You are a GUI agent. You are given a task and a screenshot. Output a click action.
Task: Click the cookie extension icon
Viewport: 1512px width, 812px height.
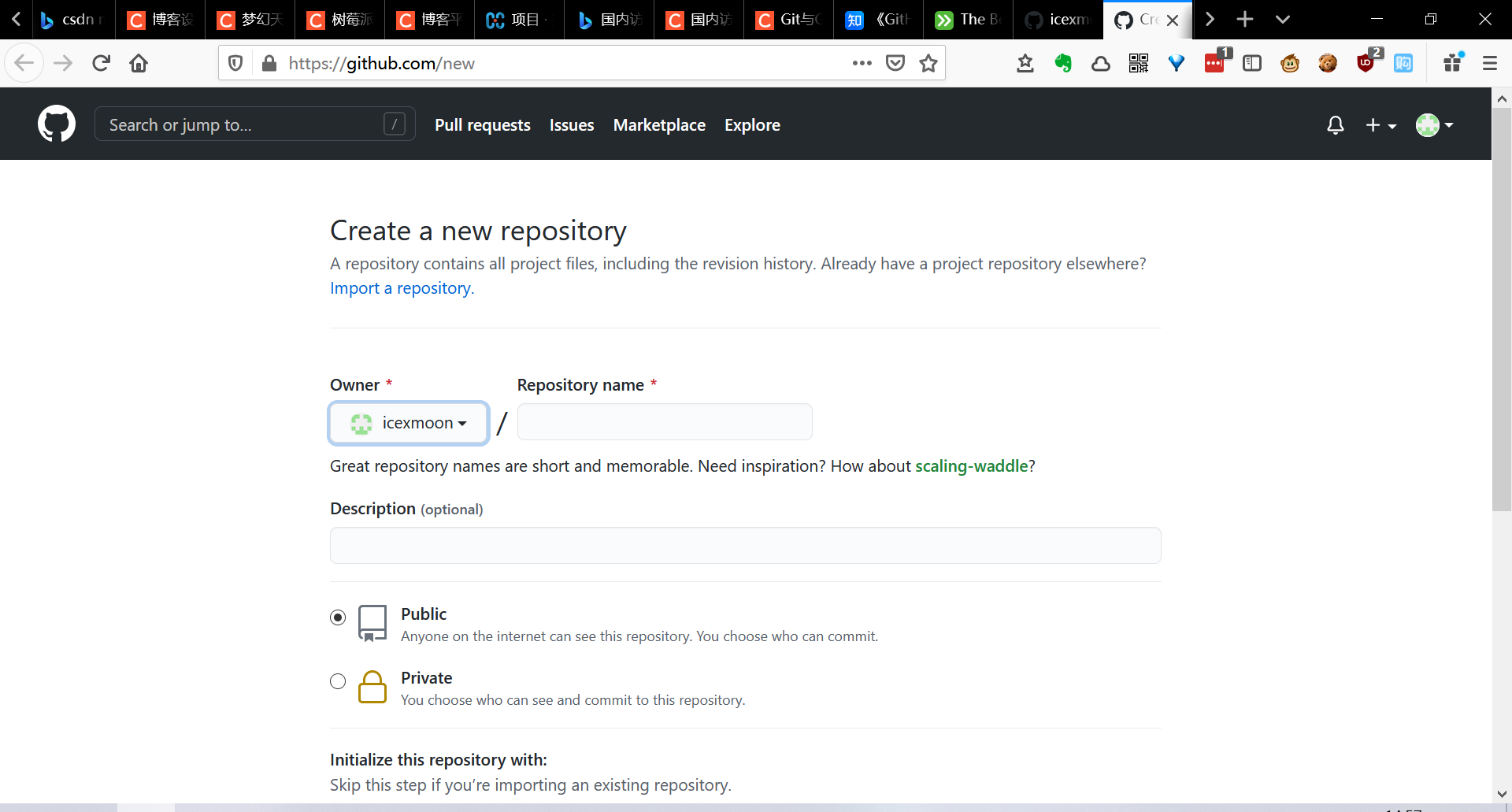[1328, 63]
